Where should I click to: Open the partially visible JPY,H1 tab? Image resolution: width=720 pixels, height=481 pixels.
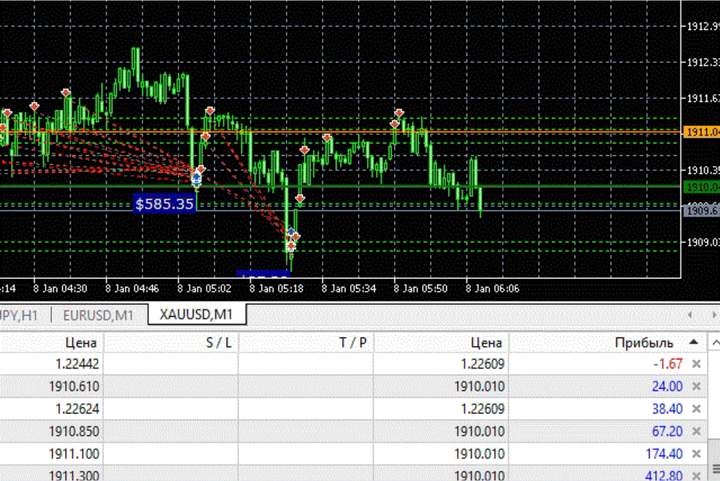pyautogui.click(x=20, y=314)
